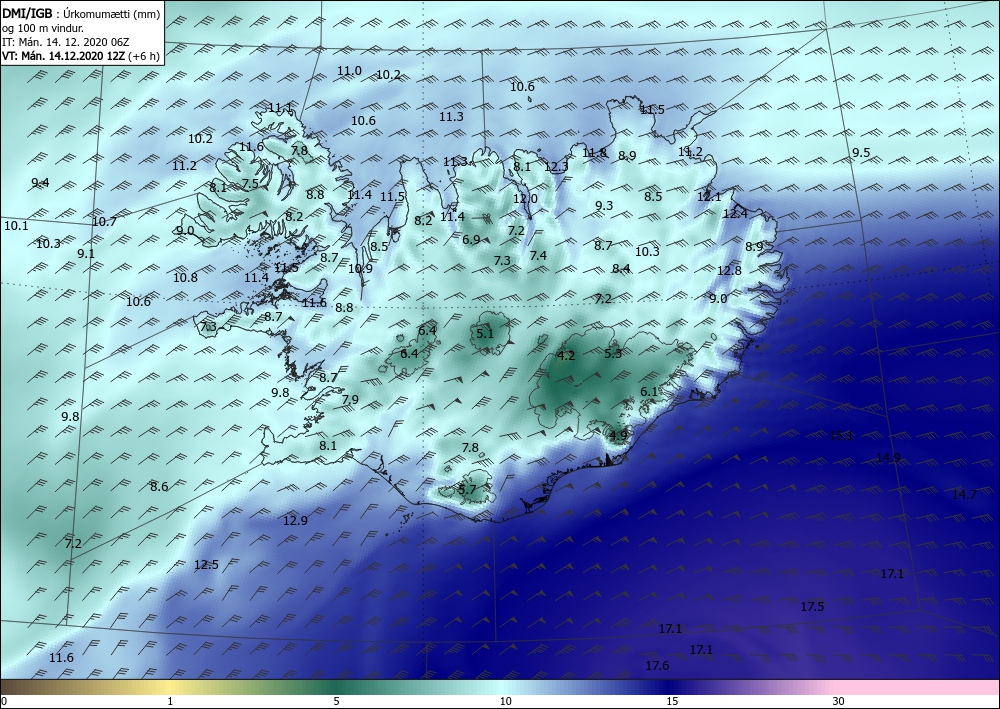
Task: Click the map value 12.9
Action: click(x=295, y=521)
